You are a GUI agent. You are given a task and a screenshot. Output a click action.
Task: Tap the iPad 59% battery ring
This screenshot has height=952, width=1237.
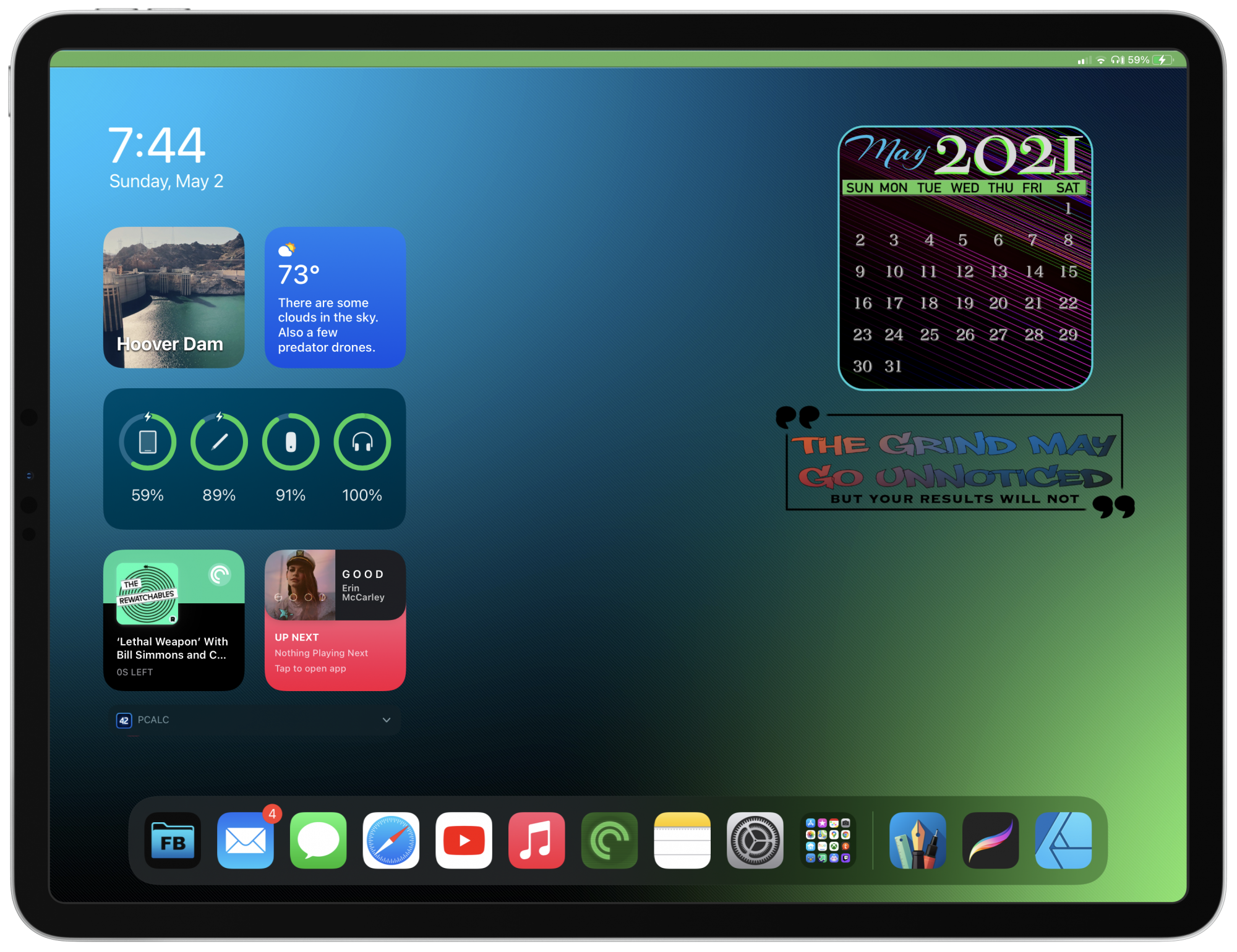click(x=147, y=442)
